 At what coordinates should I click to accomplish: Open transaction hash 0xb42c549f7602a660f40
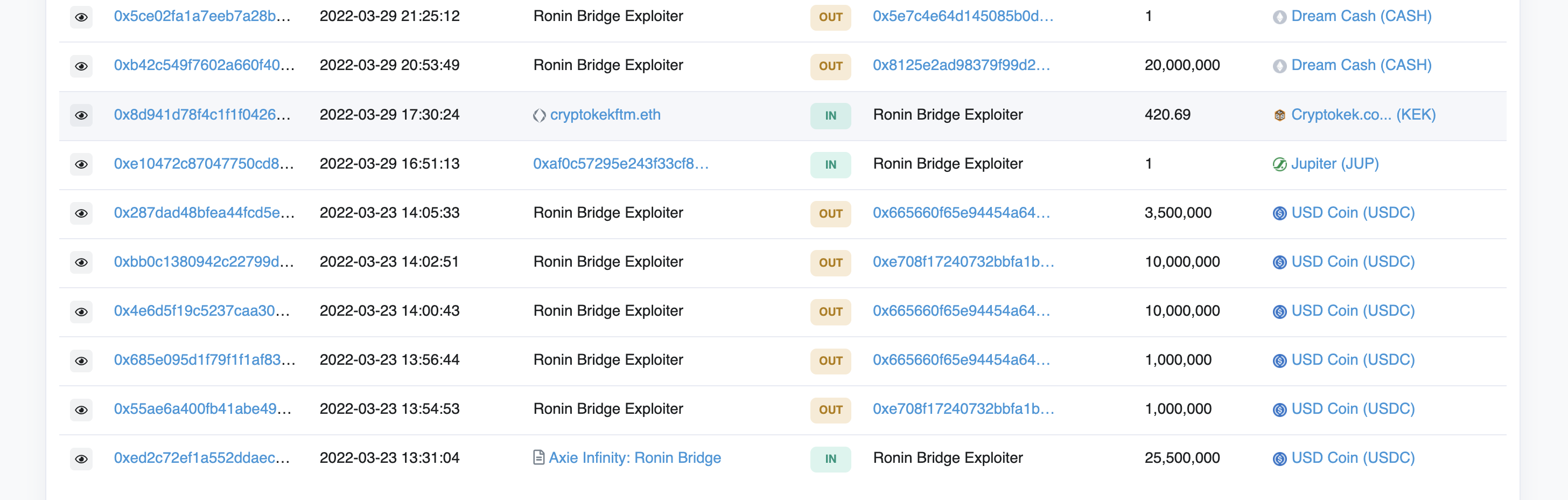205,65
